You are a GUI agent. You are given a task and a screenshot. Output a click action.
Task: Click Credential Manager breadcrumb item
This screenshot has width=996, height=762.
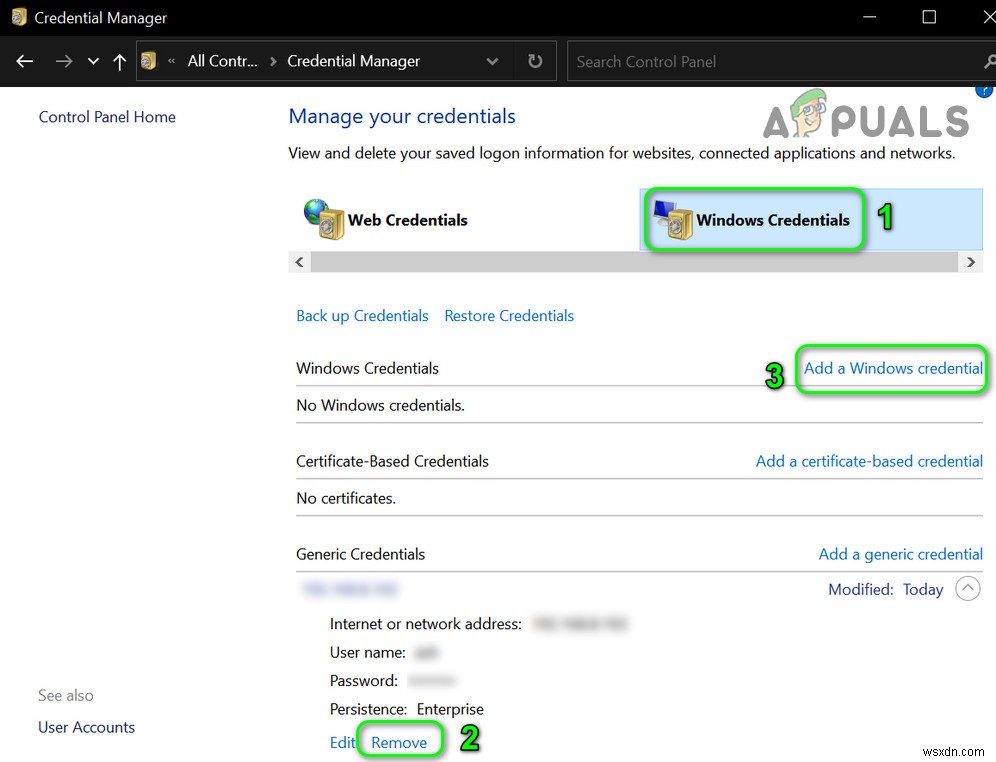coord(353,61)
